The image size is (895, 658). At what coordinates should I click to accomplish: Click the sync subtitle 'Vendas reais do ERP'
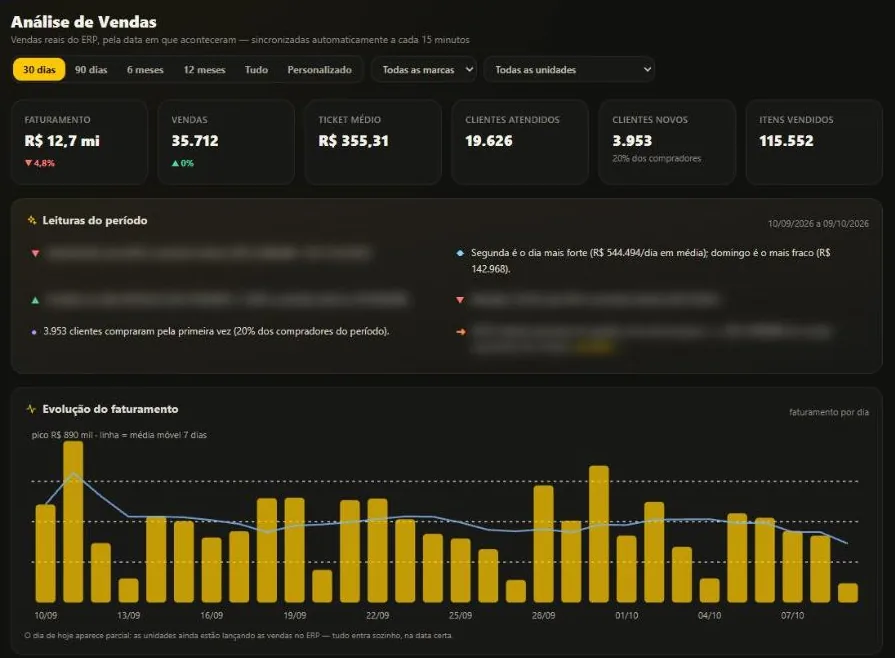pyautogui.click(x=240, y=40)
